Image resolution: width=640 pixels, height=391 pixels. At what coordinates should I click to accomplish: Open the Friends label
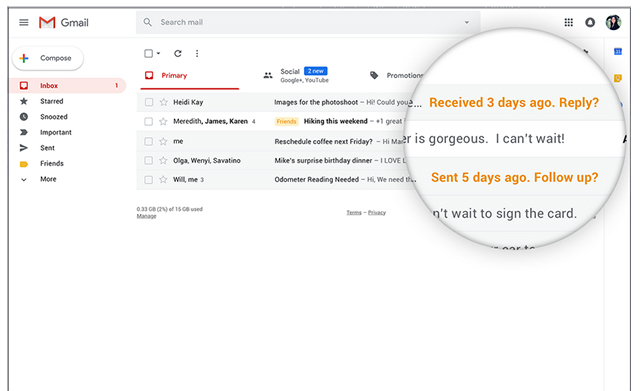coord(52,163)
